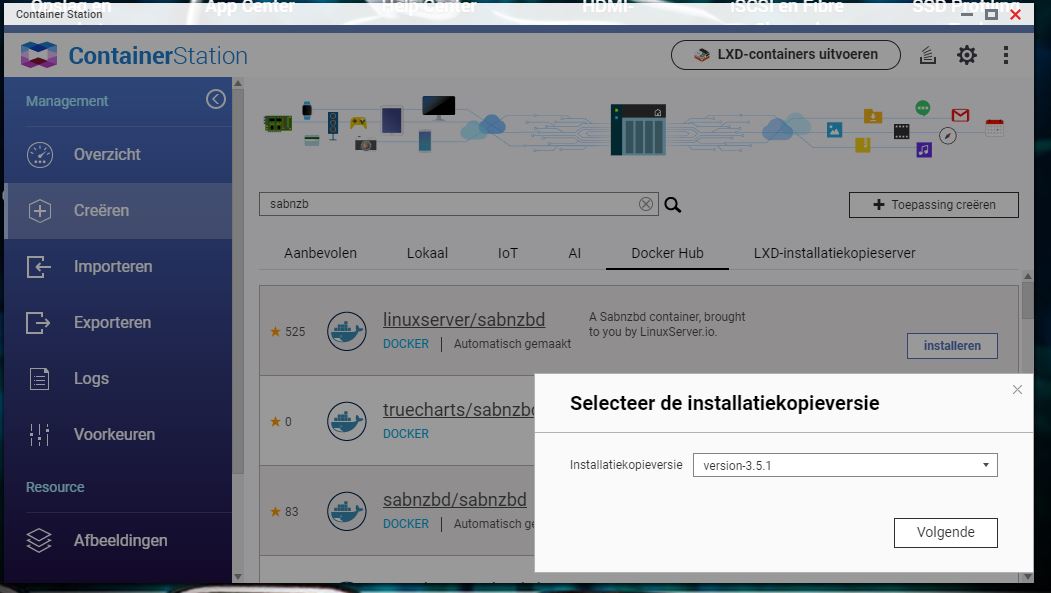Screen dimensions: 1051x593
Task: Select the Afbeeldingen layers icon
Action: coord(38,540)
